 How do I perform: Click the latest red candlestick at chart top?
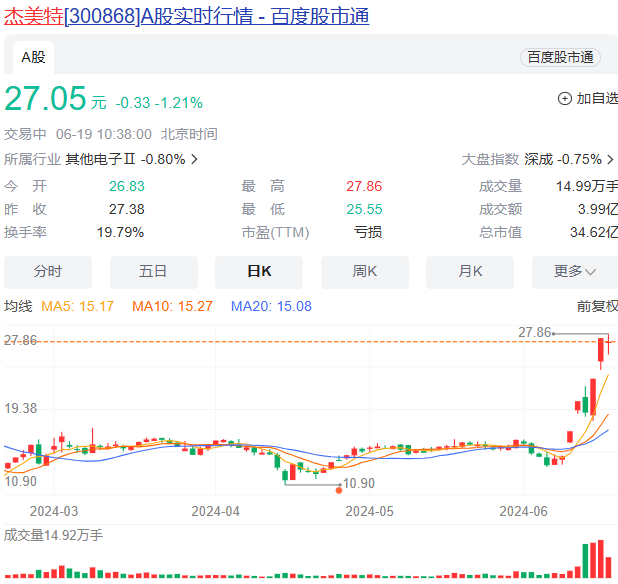point(609,342)
